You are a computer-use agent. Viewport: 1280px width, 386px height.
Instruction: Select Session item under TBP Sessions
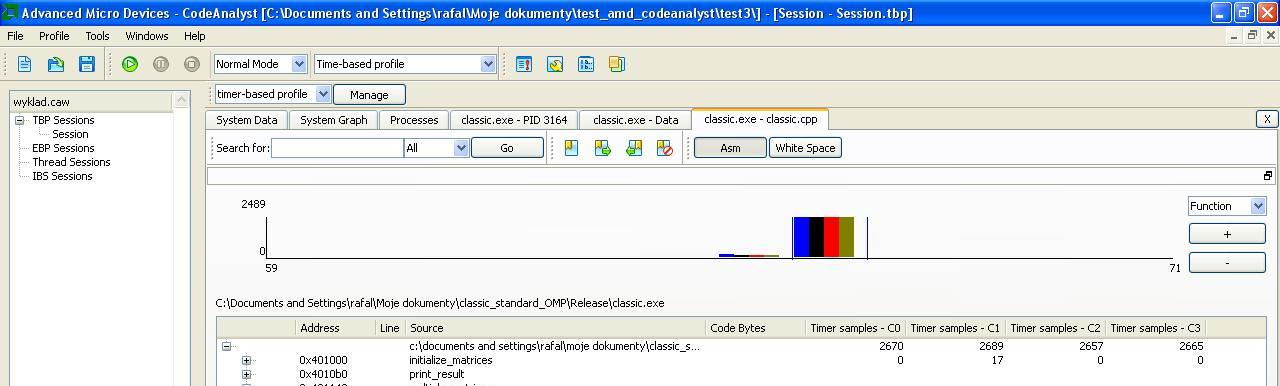70,134
